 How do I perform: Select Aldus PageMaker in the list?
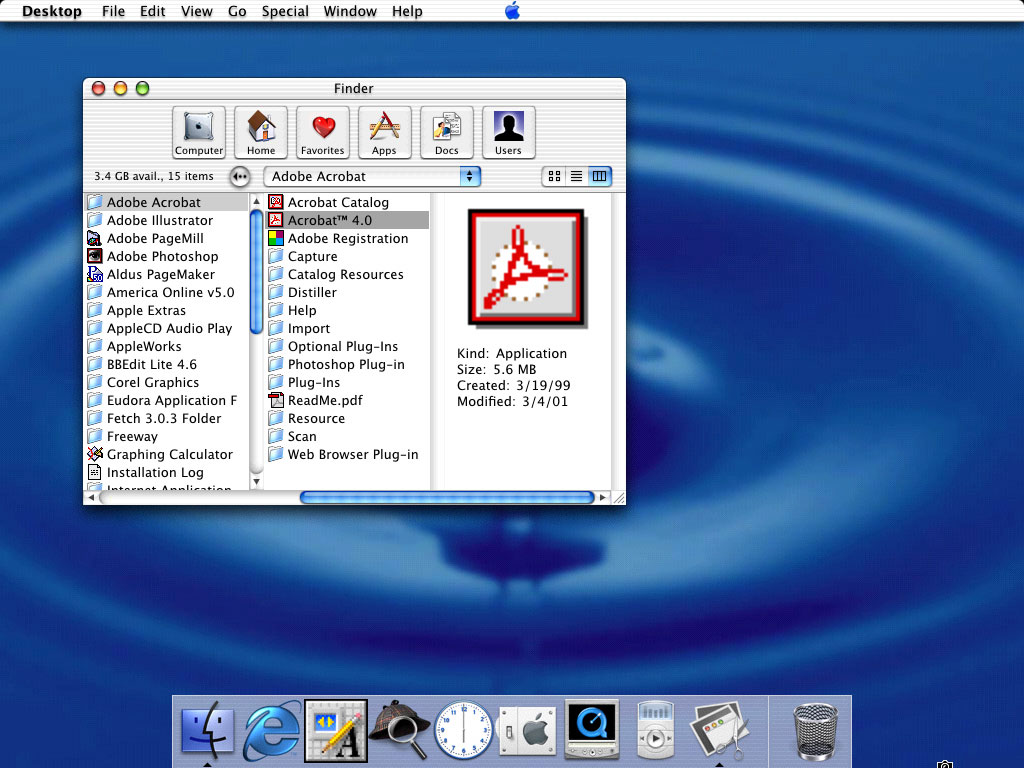pos(167,274)
